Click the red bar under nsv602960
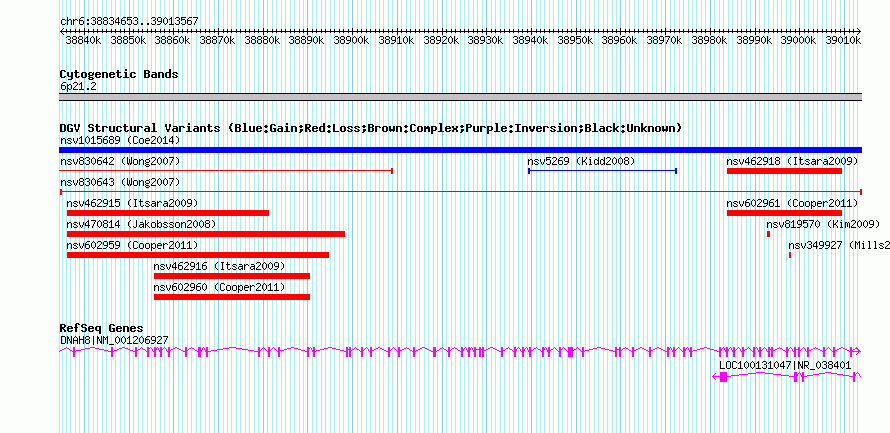The width and height of the screenshot is (890, 433). (232, 297)
